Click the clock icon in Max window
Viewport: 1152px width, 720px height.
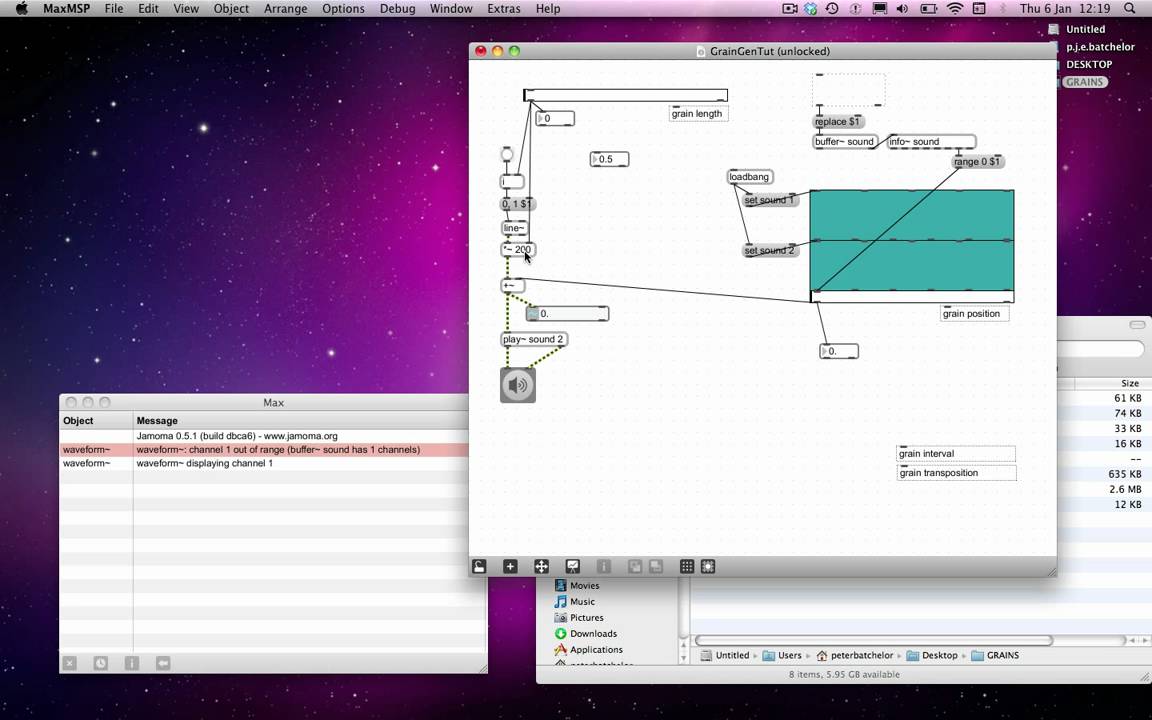(101, 663)
